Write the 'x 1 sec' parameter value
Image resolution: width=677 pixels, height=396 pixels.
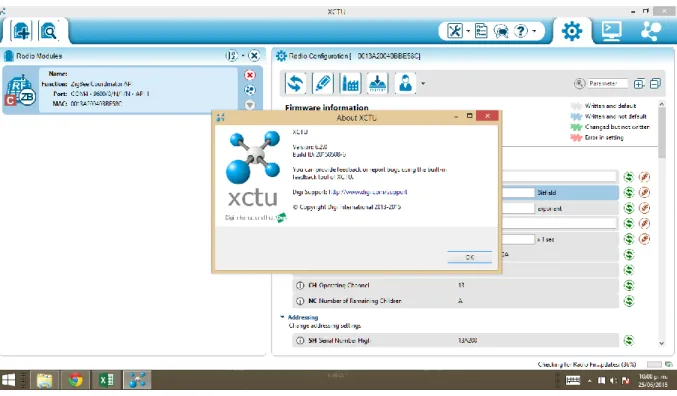(x=644, y=239)
